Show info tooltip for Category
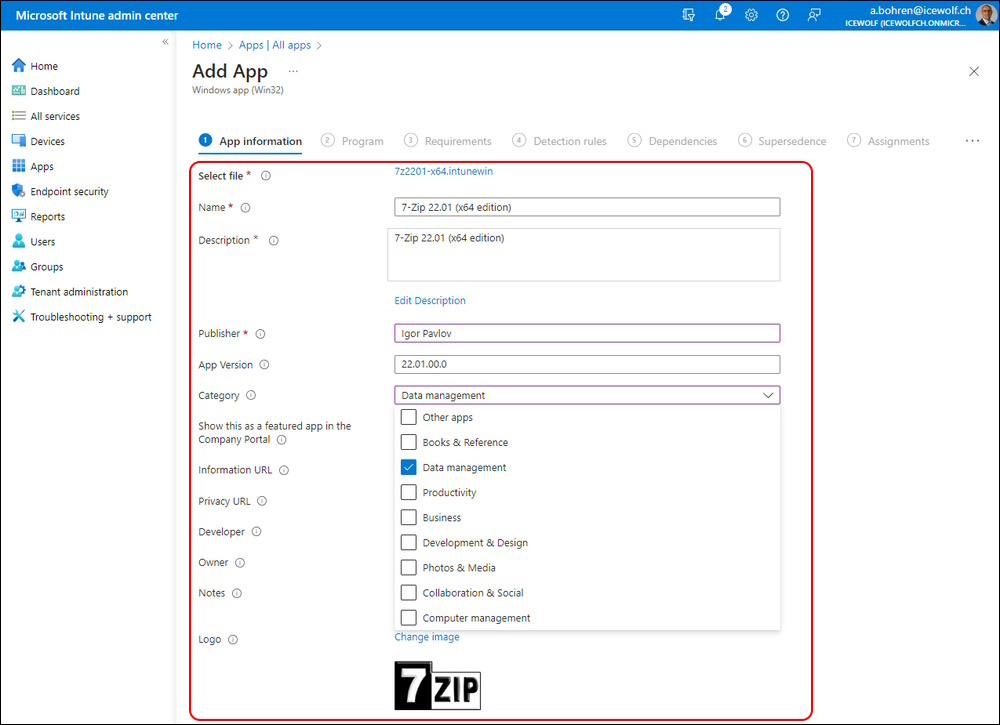Image resolution: width=1000 pixels, height=725 pixels. click(x=251, y=395)
